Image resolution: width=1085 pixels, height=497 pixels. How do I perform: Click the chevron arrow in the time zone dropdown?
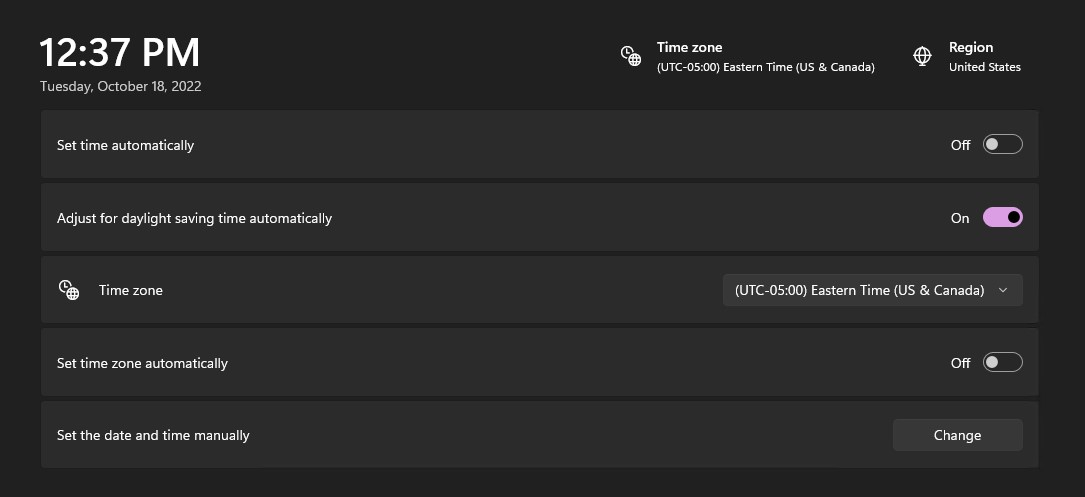[1003, 290]
